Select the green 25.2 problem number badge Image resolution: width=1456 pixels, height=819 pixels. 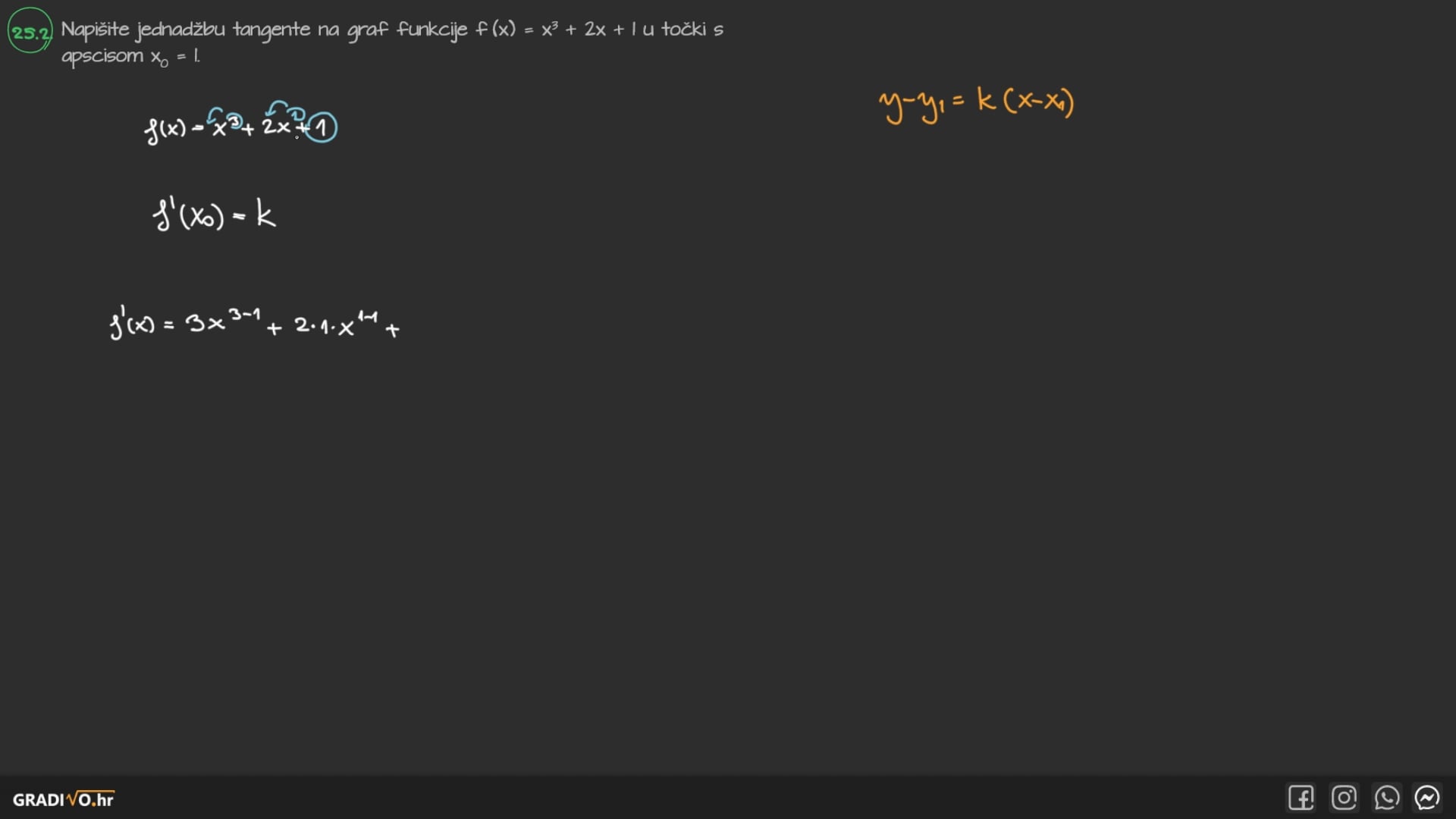tap(30, 32)
